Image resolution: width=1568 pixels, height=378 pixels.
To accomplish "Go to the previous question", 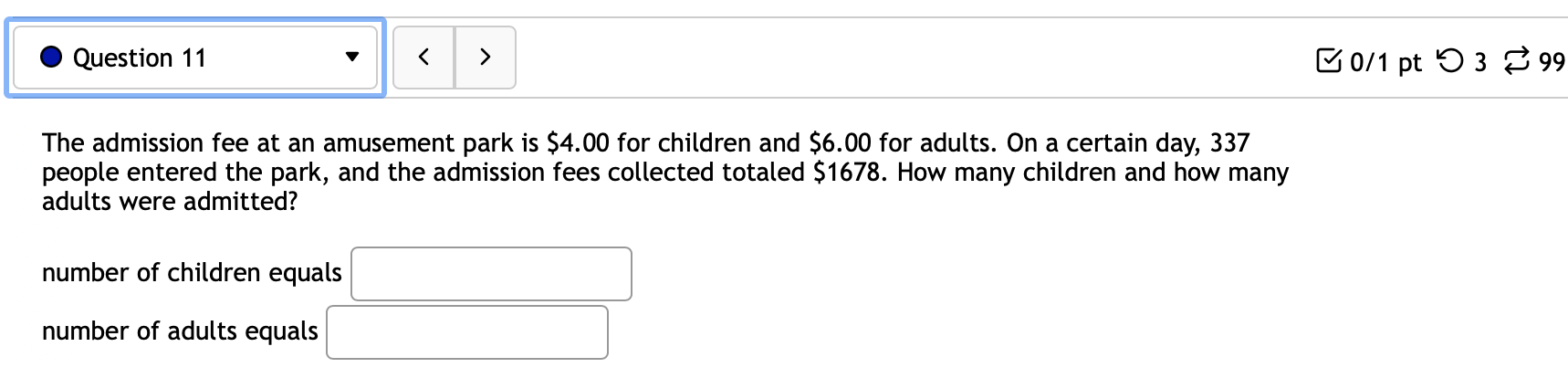I will click(423, 58).
